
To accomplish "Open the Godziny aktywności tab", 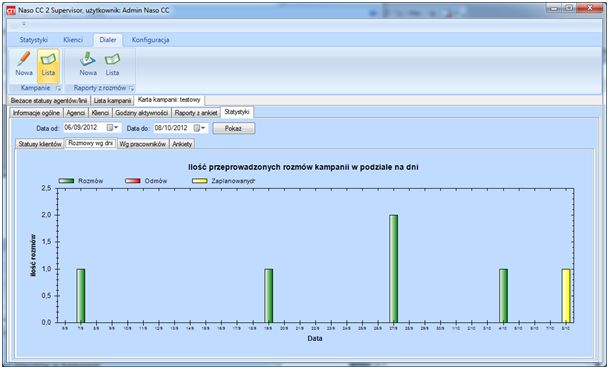I will coord(142,113).
